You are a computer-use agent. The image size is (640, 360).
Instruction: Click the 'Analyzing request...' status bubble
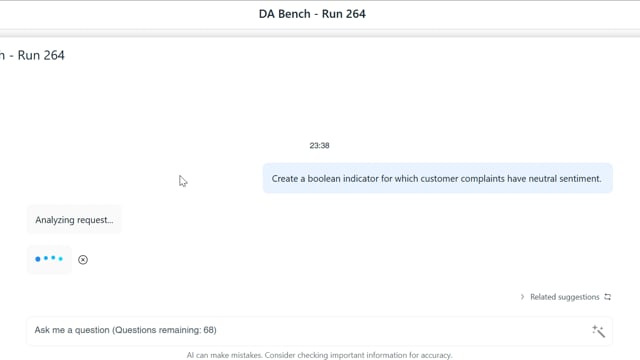[x=74, y=220]
